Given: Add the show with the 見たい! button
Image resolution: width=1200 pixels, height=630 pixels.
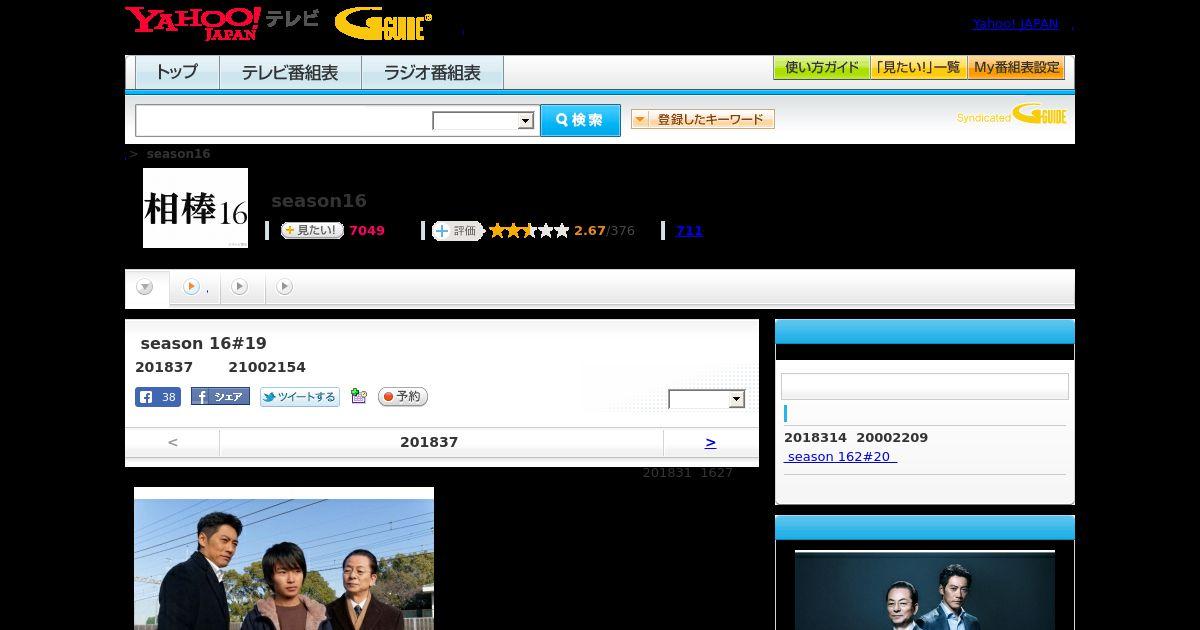Looking at the screenshot, I should point(312,231).
